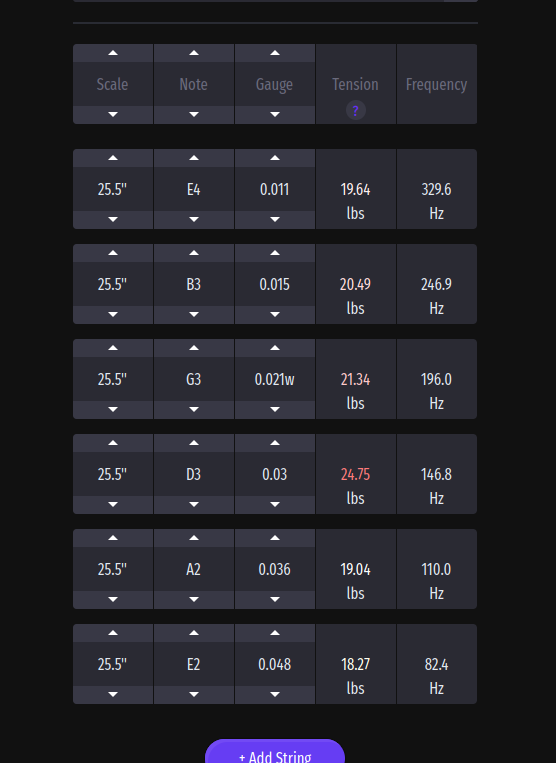Increase the gauge of the E2 string

coord(275,633)
